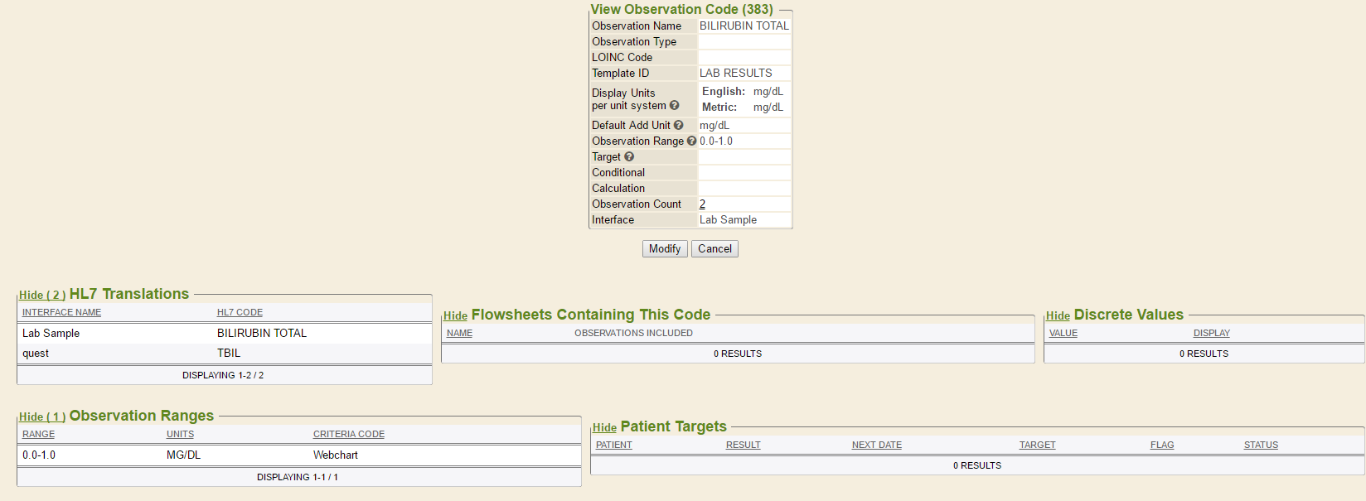Screen dimensions: 1366x501
Task: Collapse the HL7 Translations section
Action: point(42,295)
